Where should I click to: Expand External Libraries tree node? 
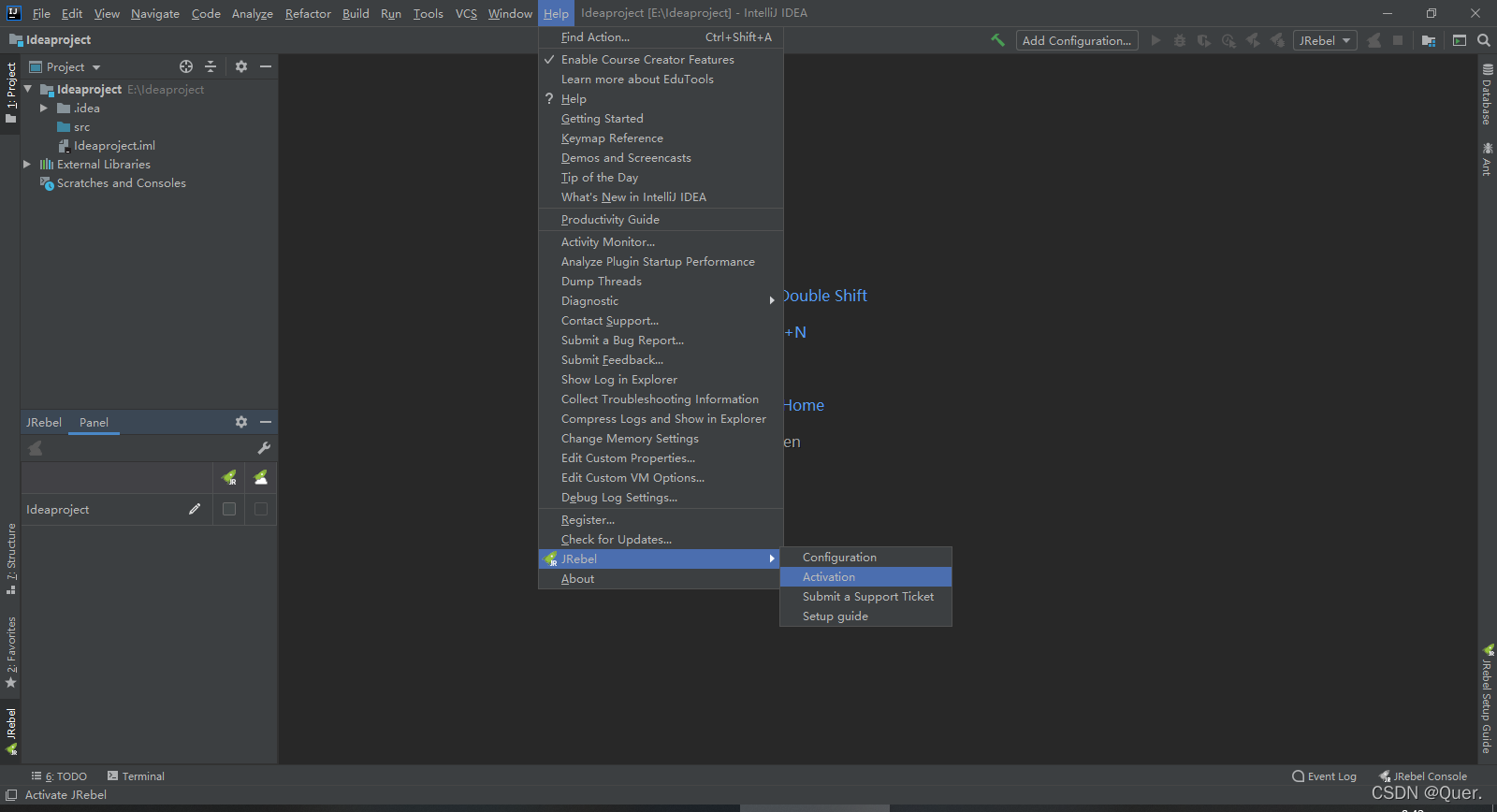[x=27, y=164]
